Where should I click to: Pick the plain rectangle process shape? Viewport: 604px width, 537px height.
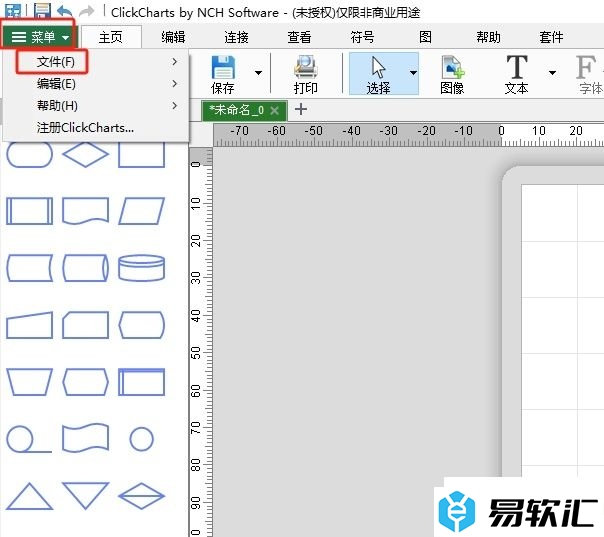coord(141,154)
